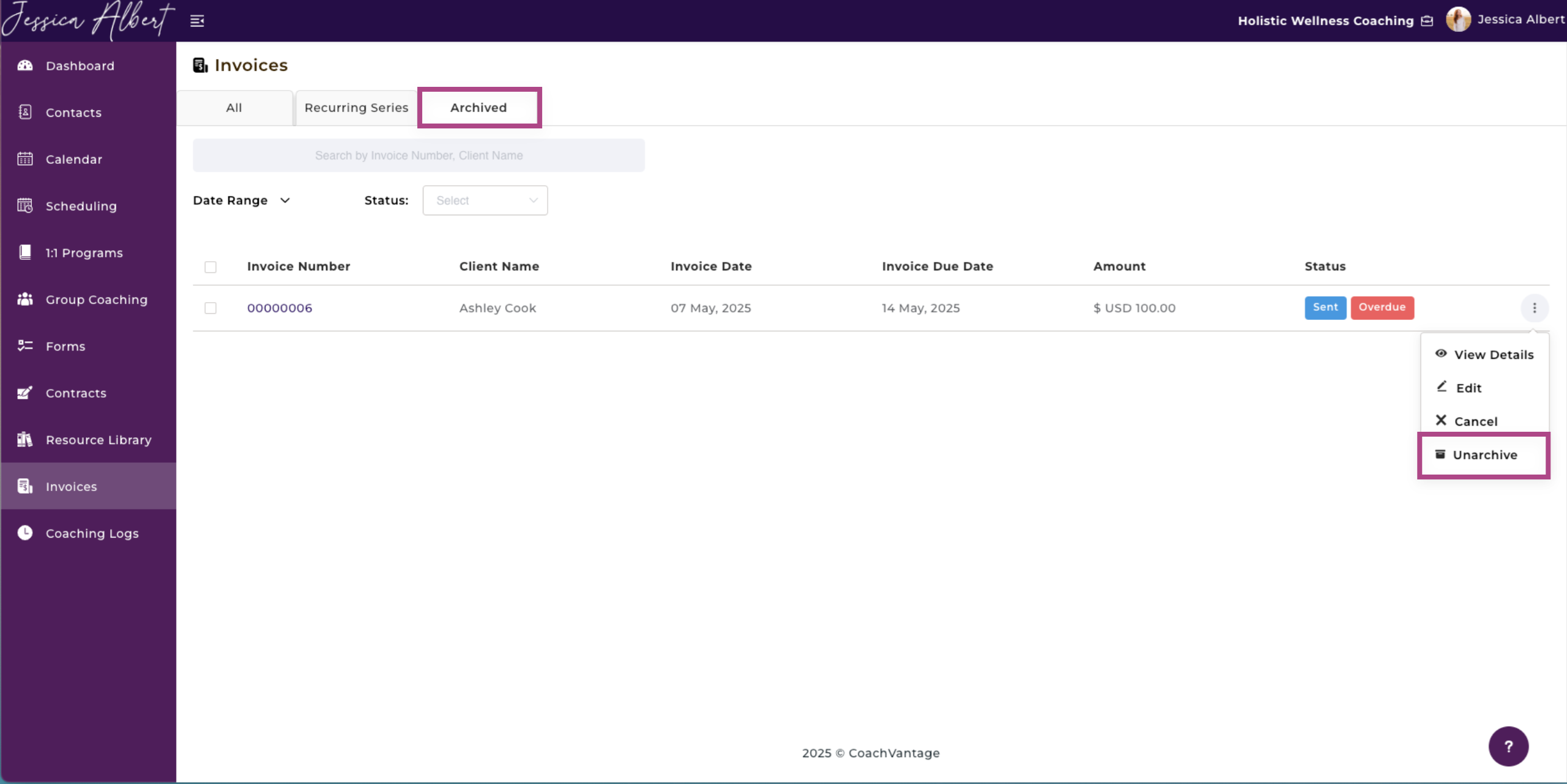Collapse the sidebar with hamburger menu icon
1567x784 pixels.
coord(197,21)
